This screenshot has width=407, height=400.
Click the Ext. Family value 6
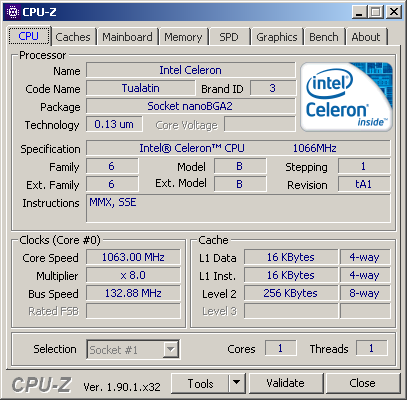pos(112,184)
